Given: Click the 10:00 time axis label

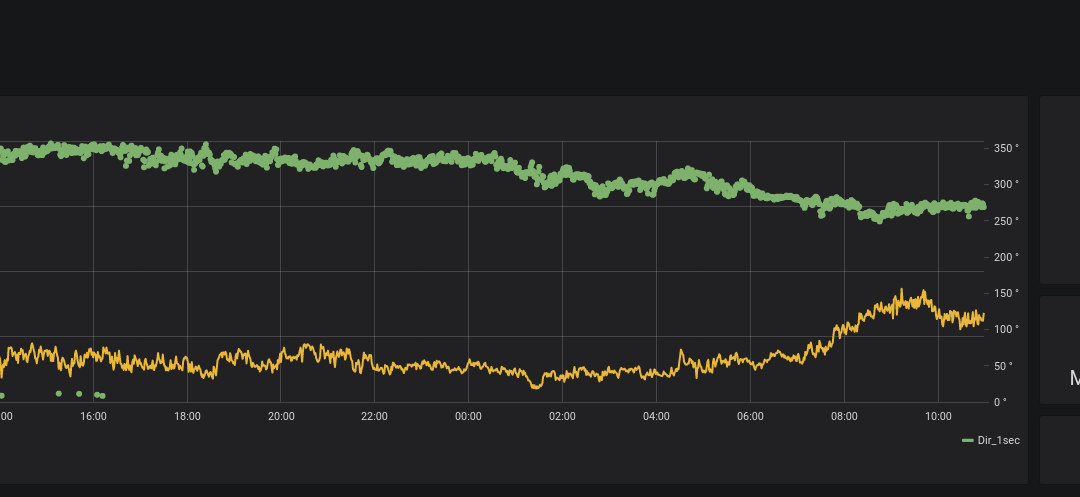Looking at the screenshot, I should pyautogui.click(x=938, y=416).
